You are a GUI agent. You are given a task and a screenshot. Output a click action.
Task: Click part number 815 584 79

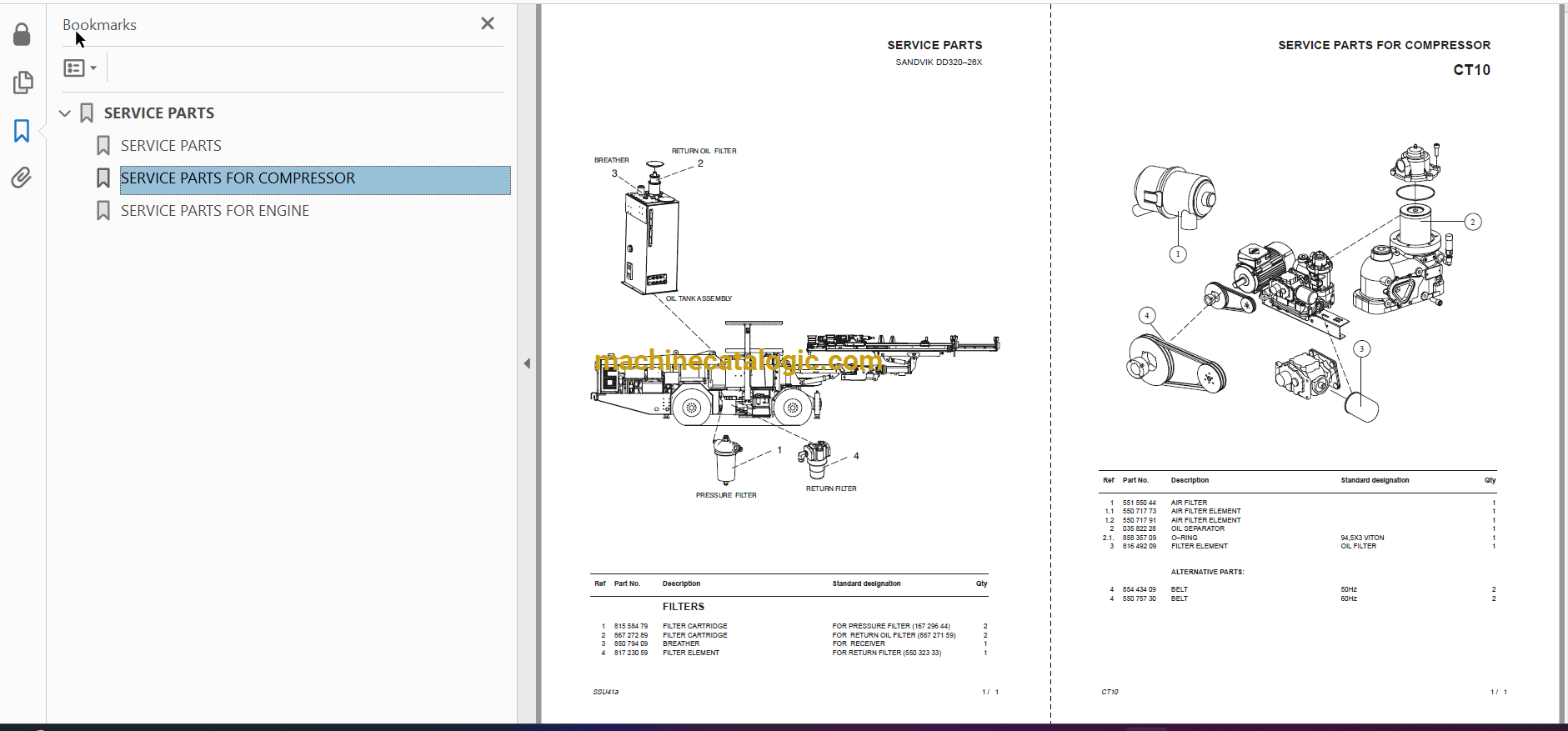(x=631, y=626)
